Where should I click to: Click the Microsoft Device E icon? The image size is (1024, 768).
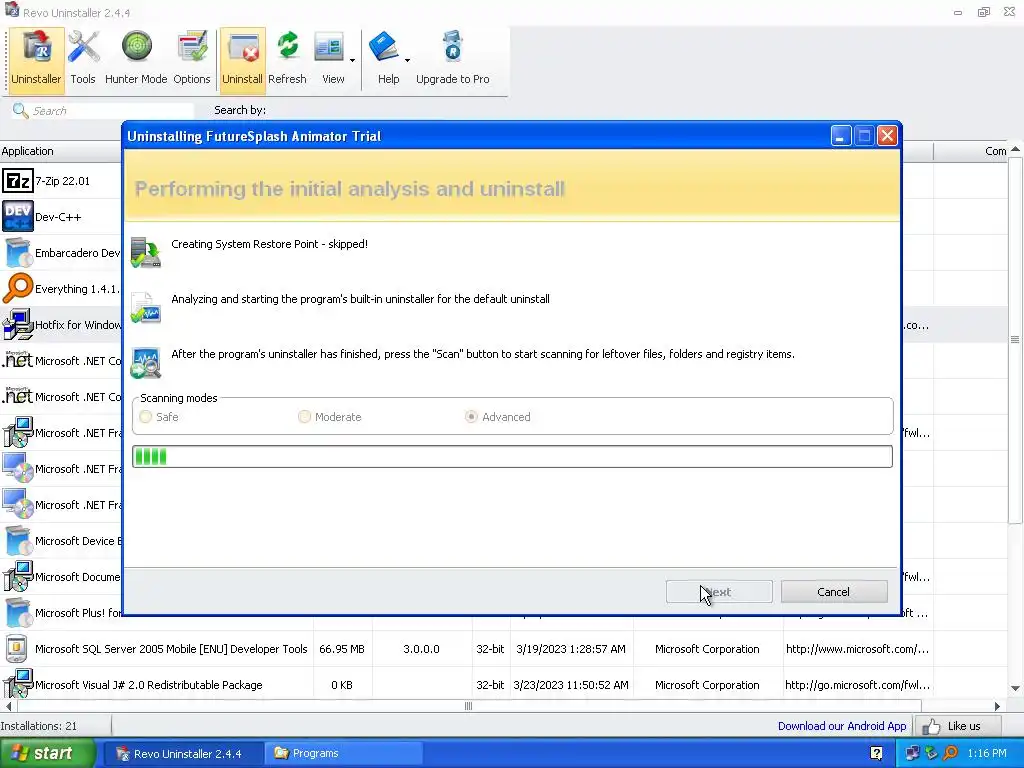pyautogui.click(x=18, y=541)
